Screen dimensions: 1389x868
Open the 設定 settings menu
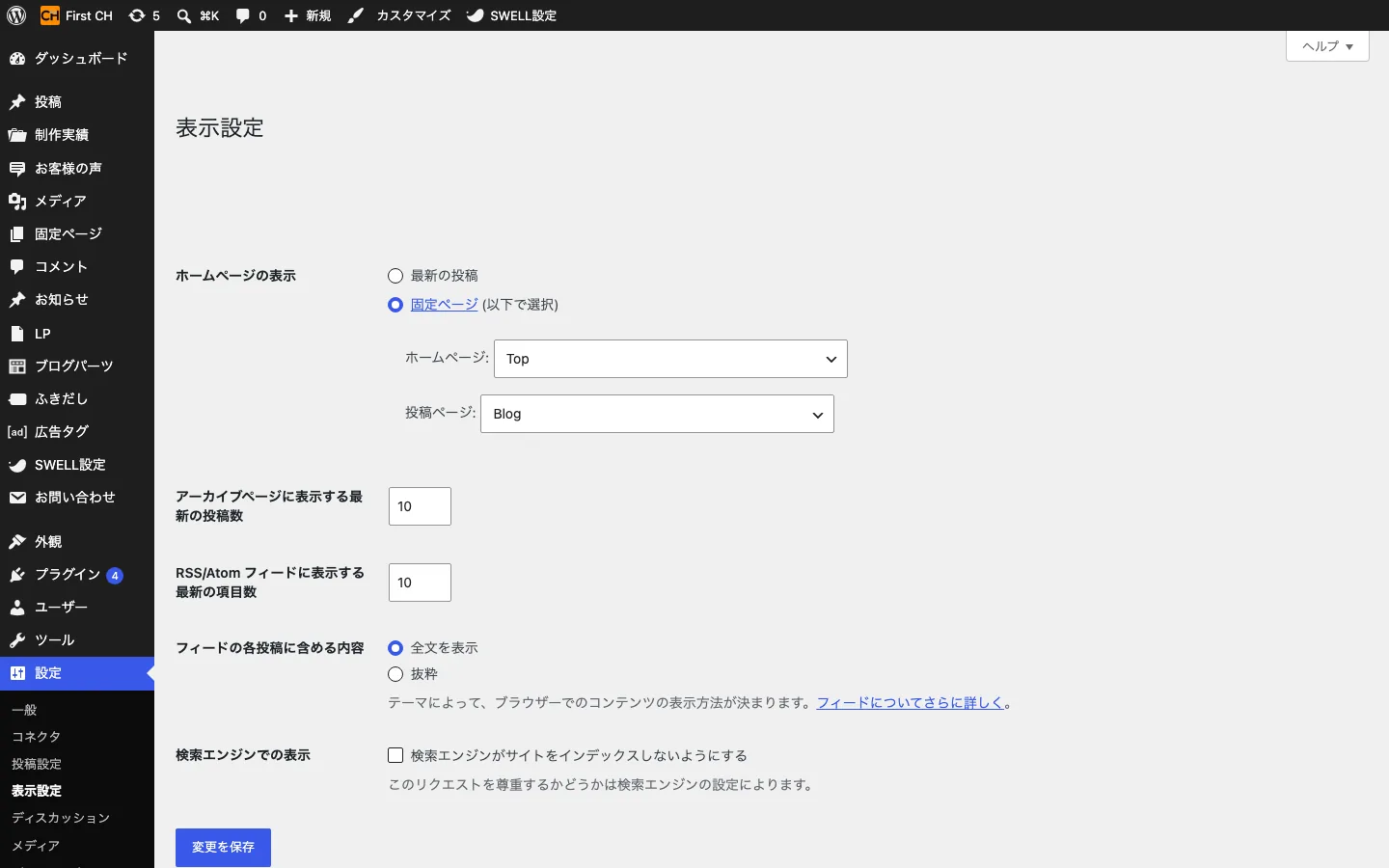click(77, 673)
